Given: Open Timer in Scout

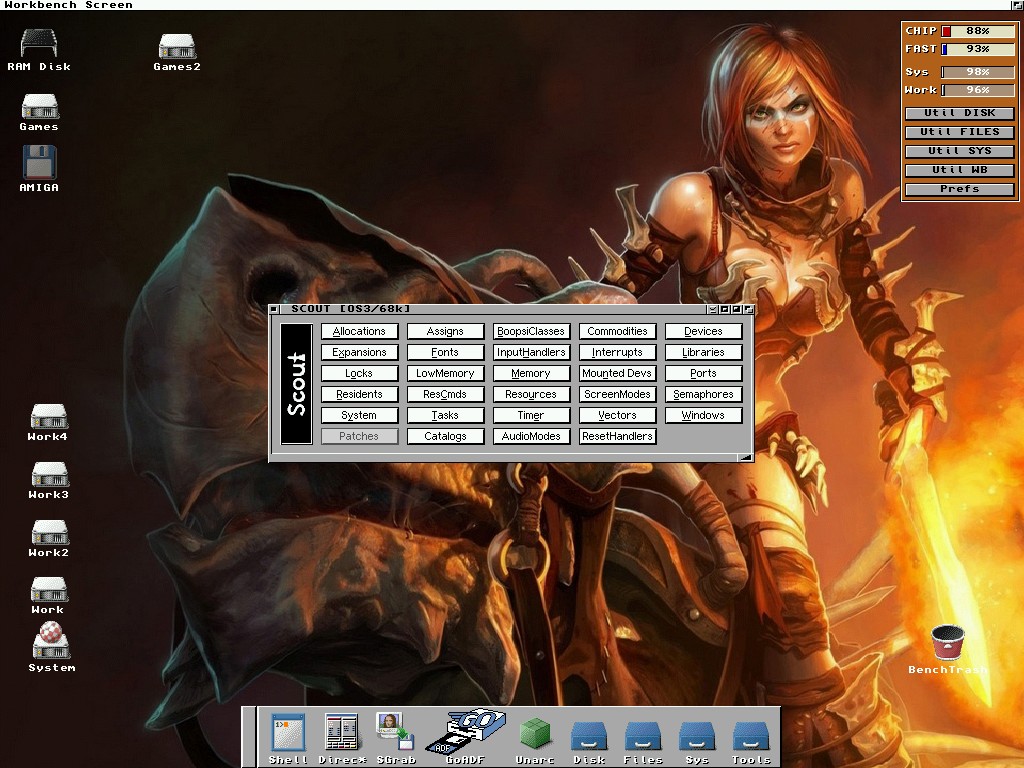Looking at the screenshot, I should tap(531, 415).
